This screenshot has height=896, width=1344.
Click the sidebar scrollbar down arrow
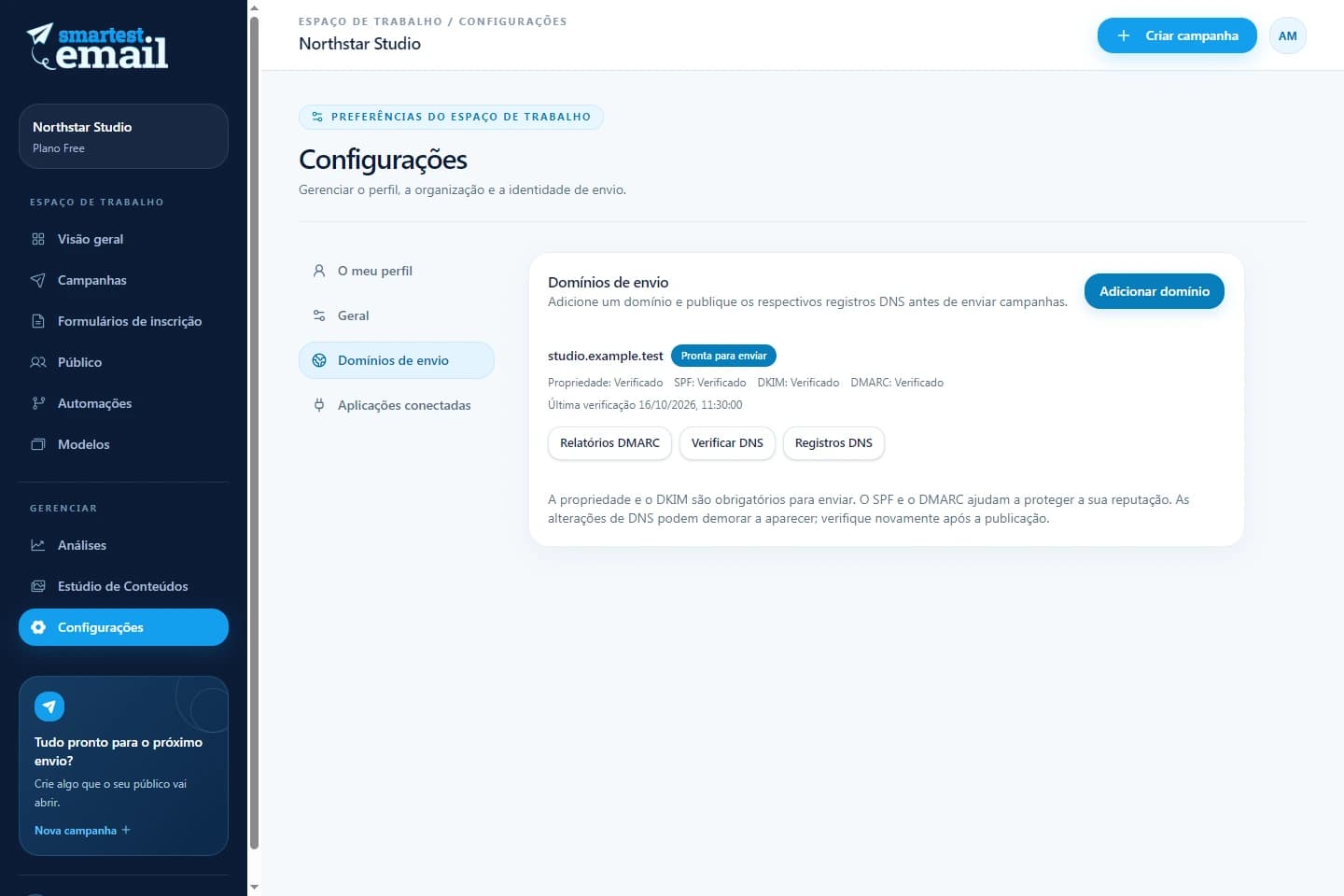pos(254,888)
